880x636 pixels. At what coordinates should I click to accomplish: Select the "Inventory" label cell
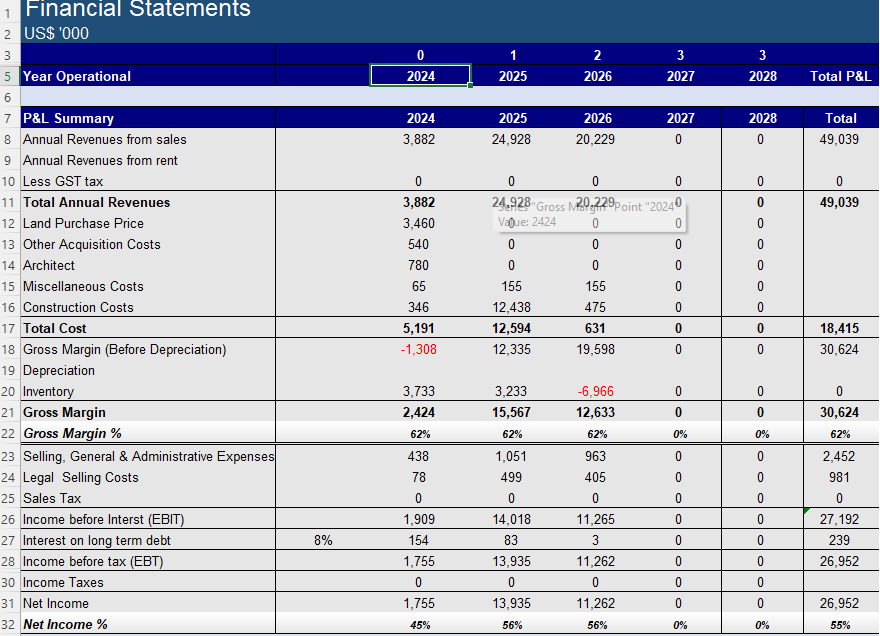48,392
